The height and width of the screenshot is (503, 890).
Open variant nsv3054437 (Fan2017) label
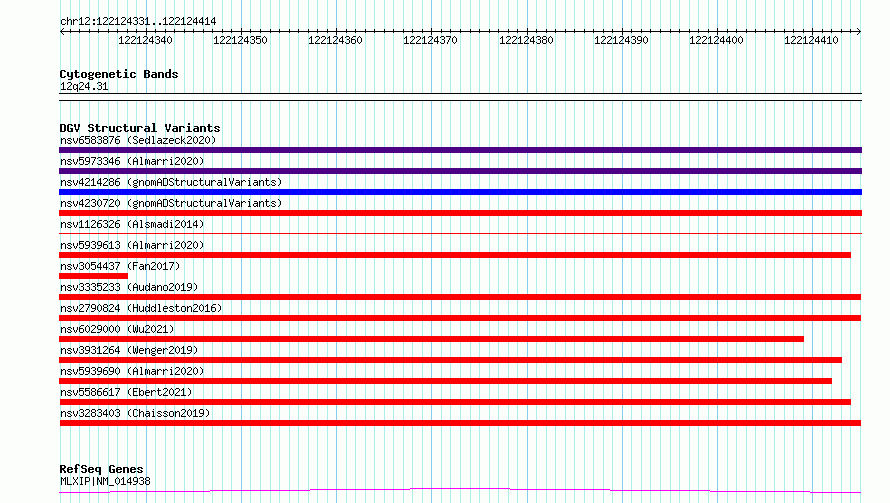120,266
